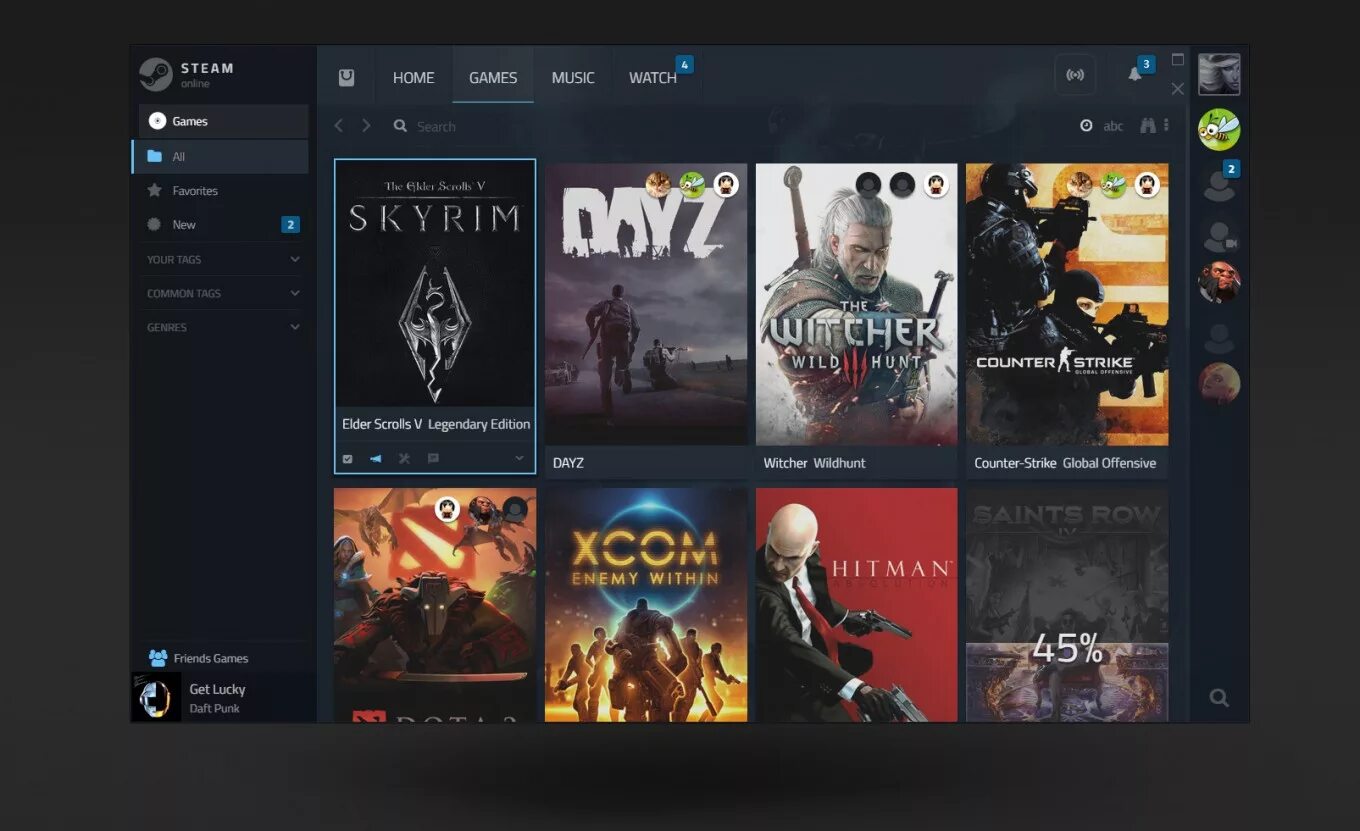Open the dimmed orange-haired friend avatar
Image resolution: width=1360 pixels, height=831 pixels.
click(1219, 383)
